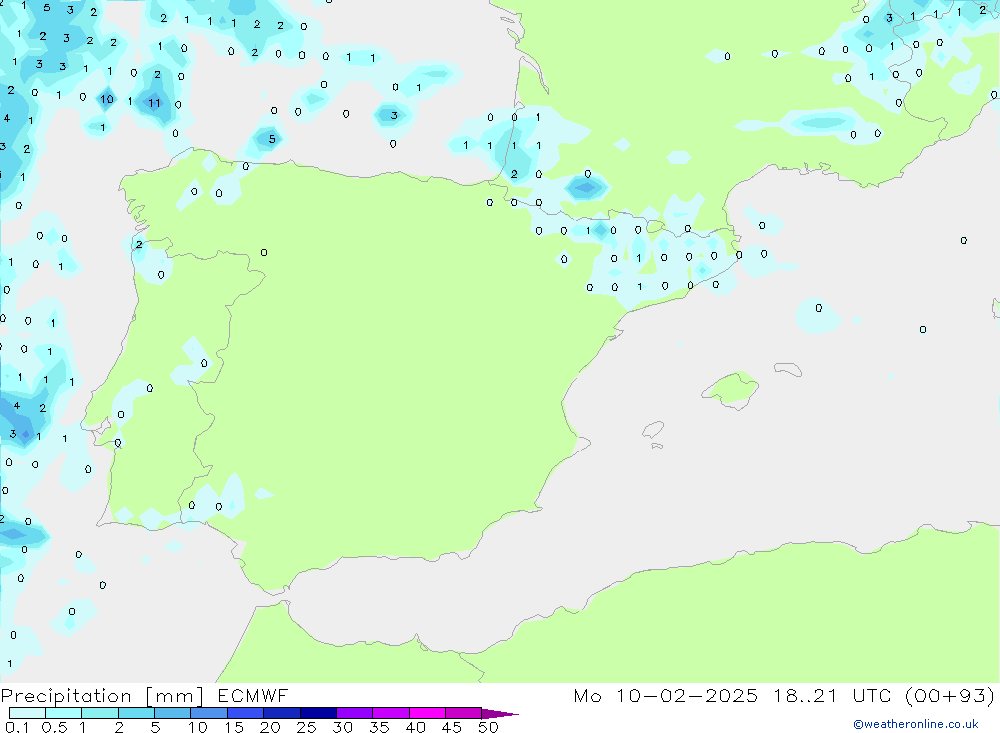Click the 35–40 mm violet legend box
The image size is (1000, 733).
pyautogui.click(x=390, y=713)
